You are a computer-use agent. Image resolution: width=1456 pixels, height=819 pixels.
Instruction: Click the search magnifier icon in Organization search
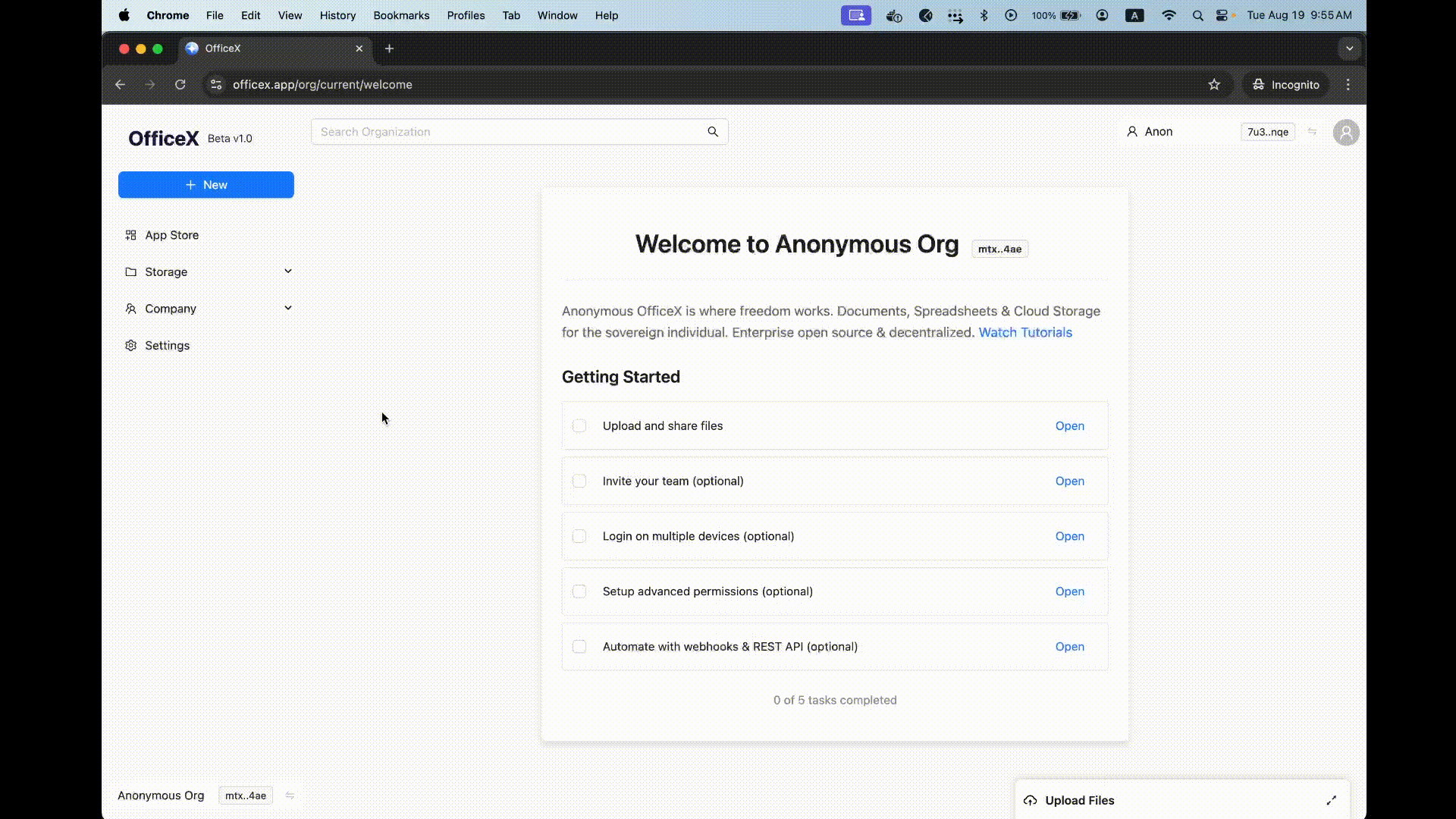[712, 132]
